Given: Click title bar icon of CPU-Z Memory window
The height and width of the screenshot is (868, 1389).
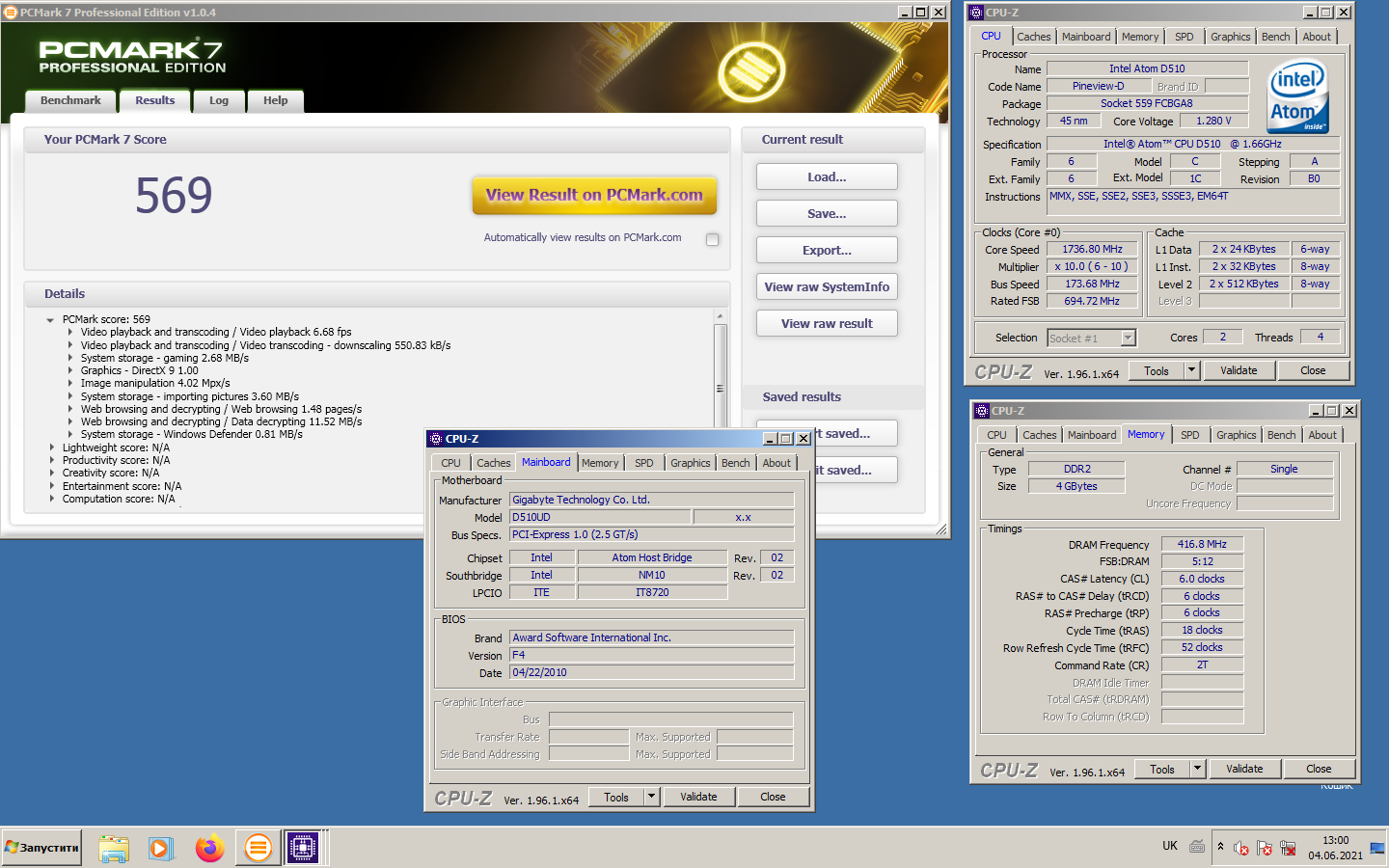Looking at the screenshot, I should 982,411.
